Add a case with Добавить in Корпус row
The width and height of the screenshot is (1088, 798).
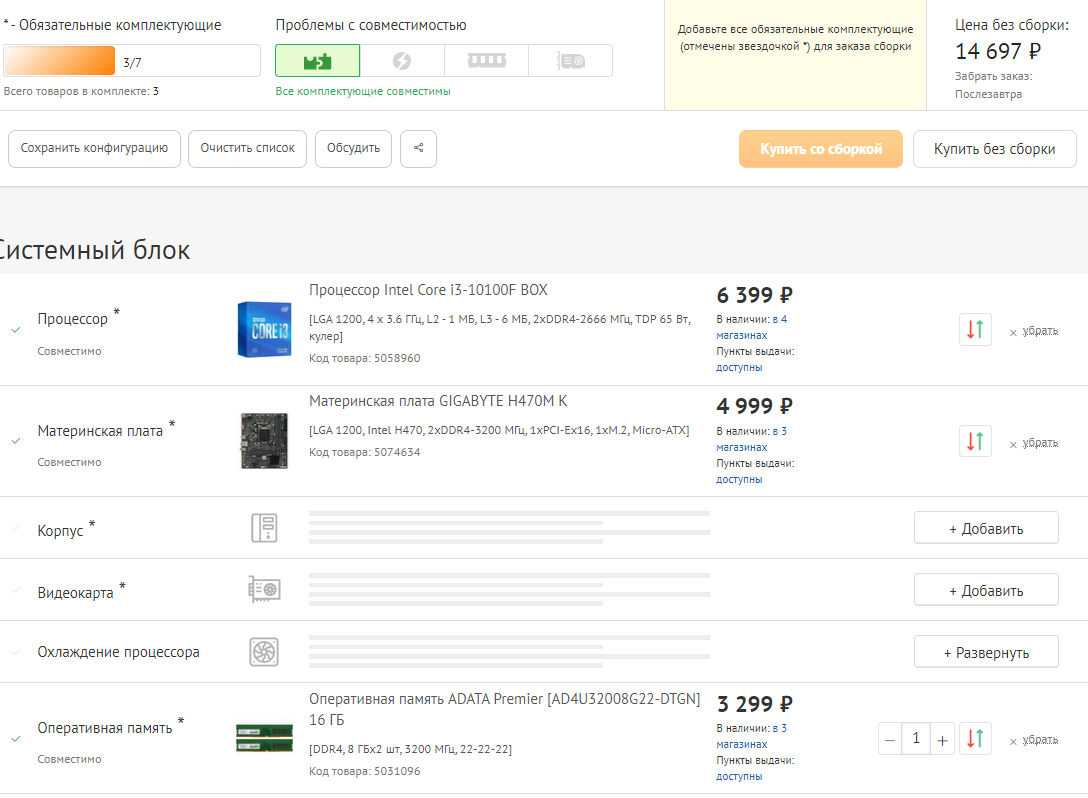[986, 528]
